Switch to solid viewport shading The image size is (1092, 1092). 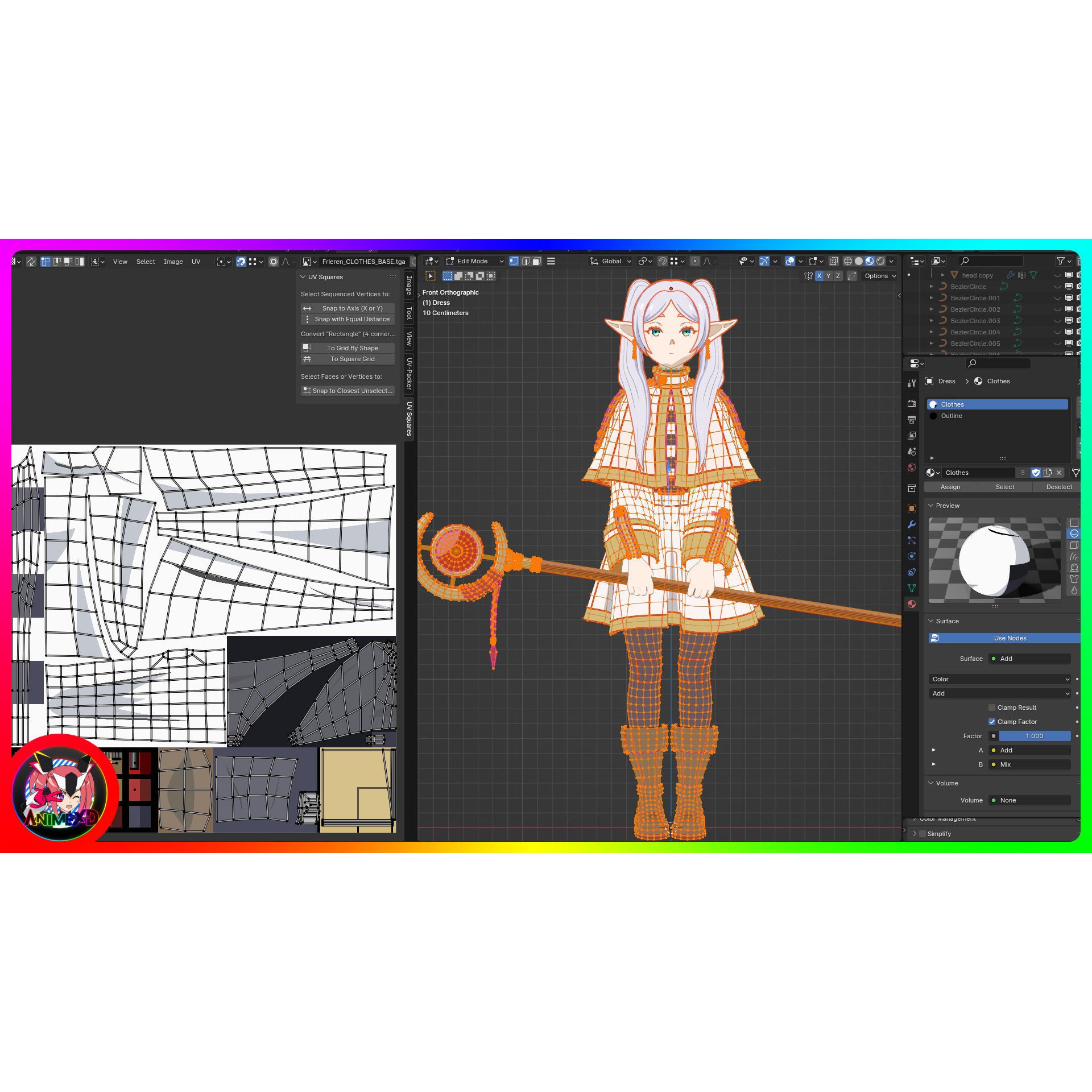click(859, 261)
